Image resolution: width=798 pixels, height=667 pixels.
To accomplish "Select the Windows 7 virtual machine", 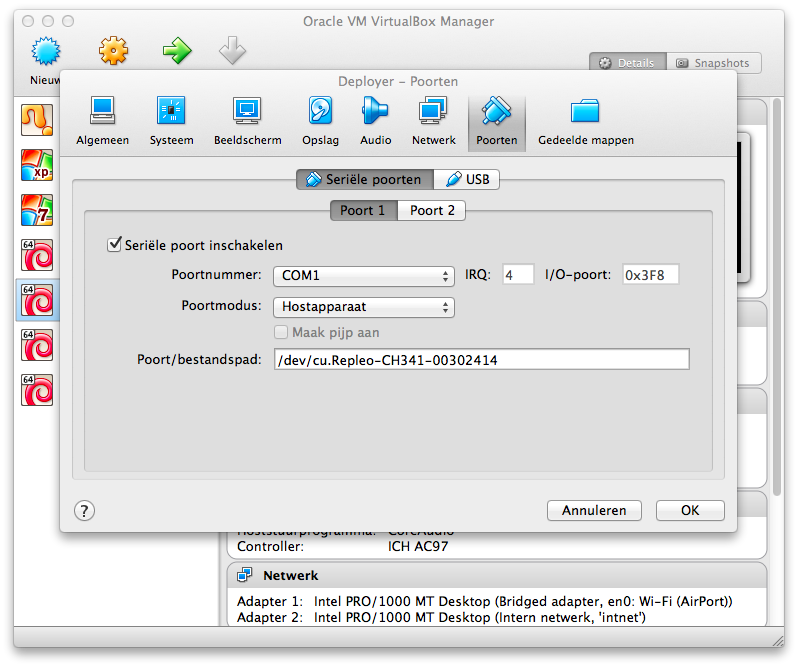I will click(37, 210).
